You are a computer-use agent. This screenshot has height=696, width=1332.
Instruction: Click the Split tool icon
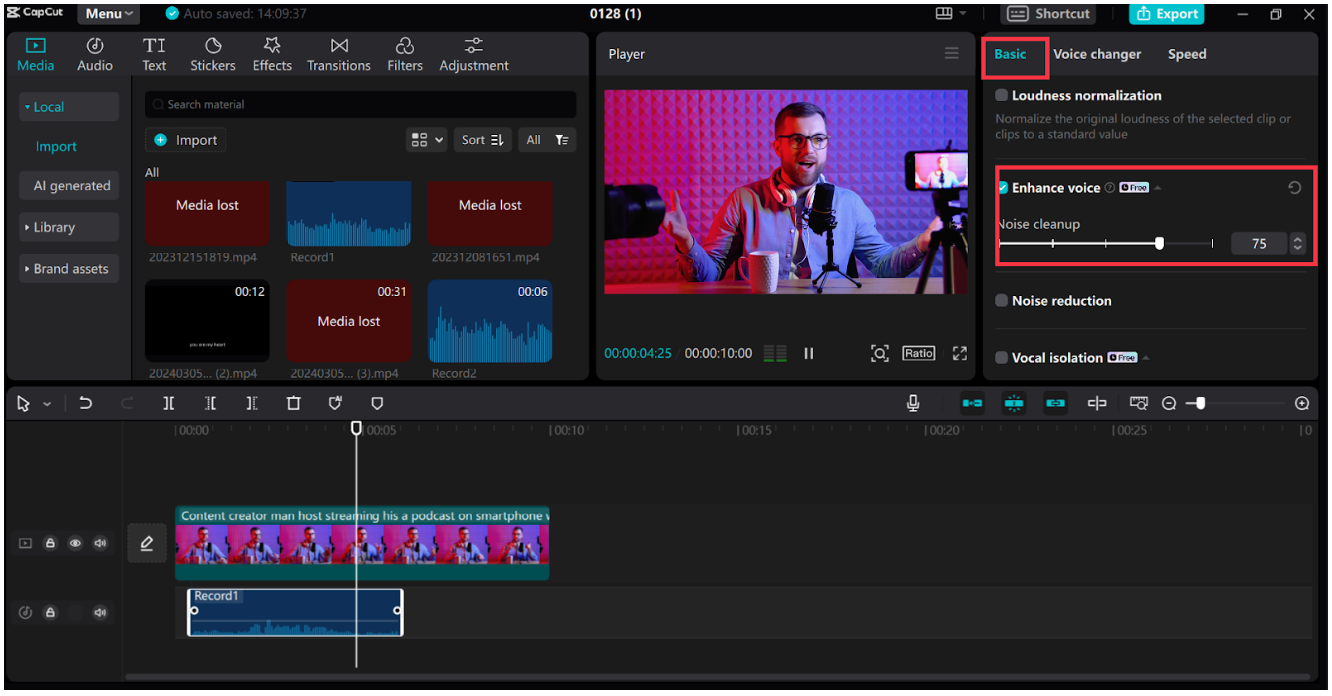click(x=169, y=403)
